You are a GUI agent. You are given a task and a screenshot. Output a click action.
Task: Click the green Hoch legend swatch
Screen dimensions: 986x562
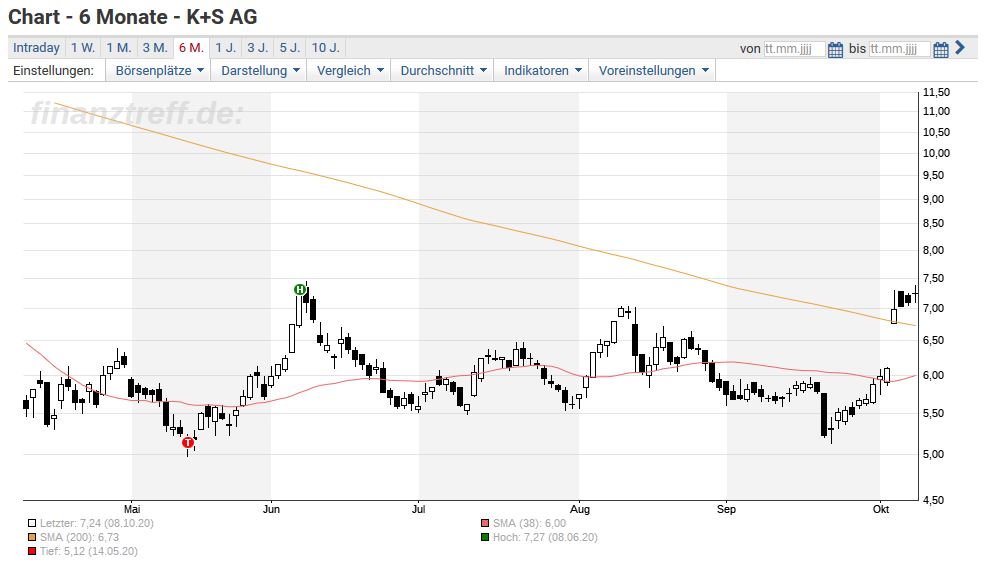point(485,537)
